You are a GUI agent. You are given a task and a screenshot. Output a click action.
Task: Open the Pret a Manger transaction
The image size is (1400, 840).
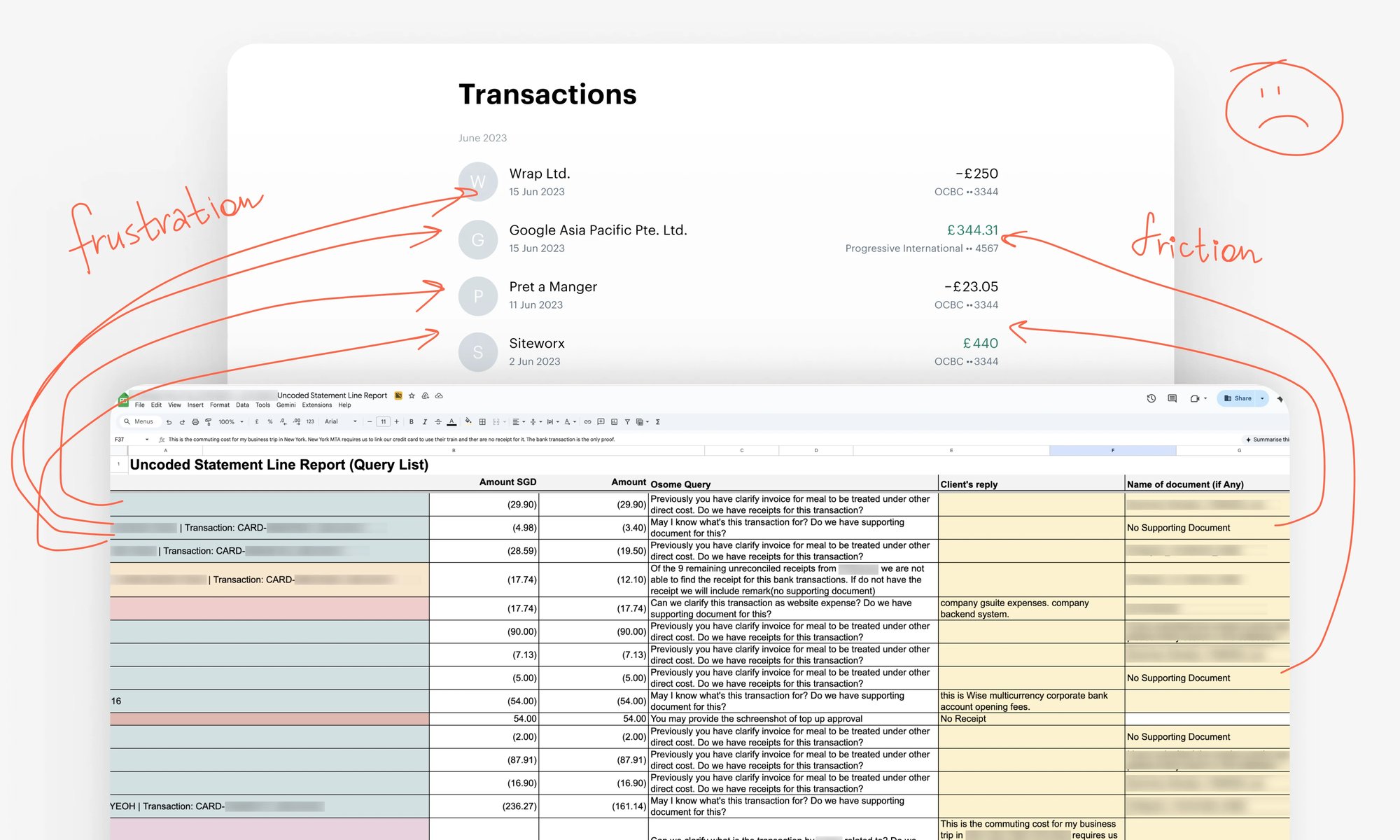[x=728, y=295]
